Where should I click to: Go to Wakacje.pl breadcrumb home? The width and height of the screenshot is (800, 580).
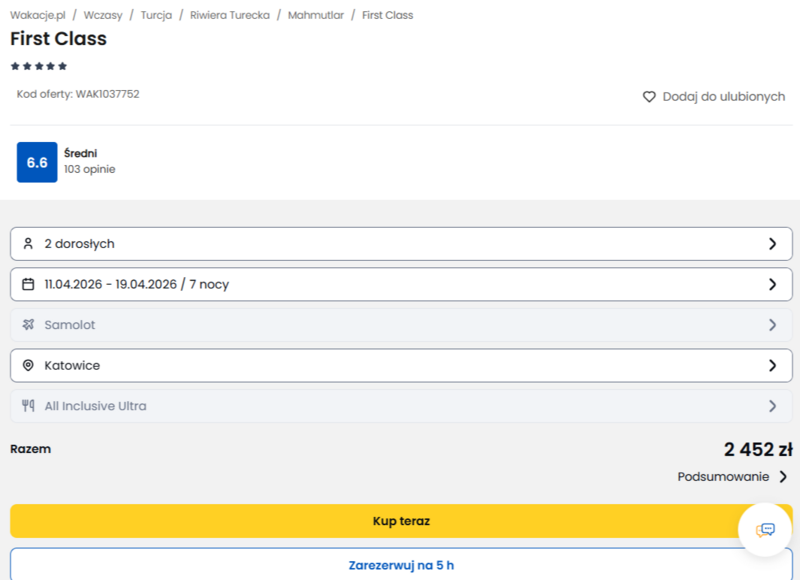(36, 15)
